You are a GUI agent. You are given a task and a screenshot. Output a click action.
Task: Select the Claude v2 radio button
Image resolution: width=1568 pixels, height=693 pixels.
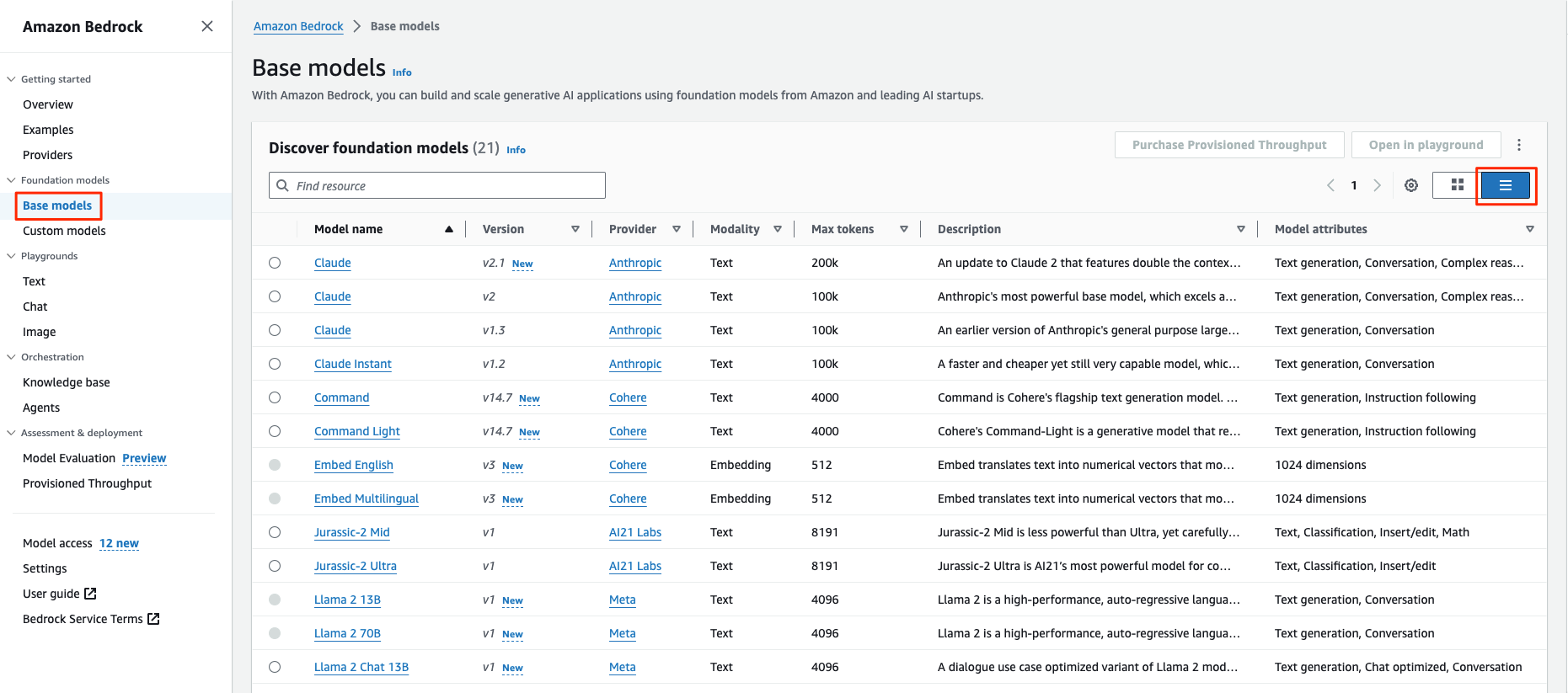click(x=275, y=296)
